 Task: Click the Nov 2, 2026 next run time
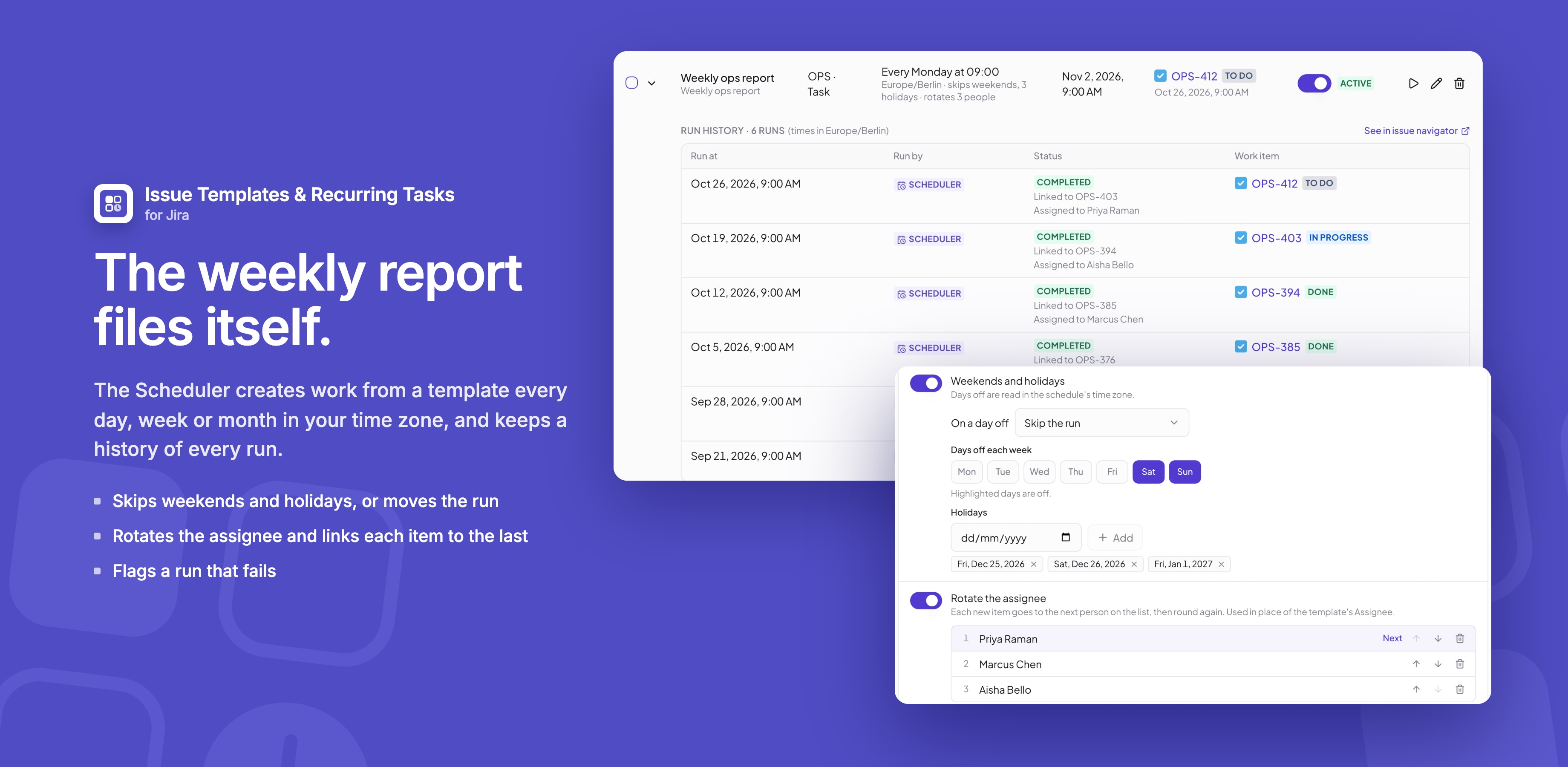point(1092,84)
